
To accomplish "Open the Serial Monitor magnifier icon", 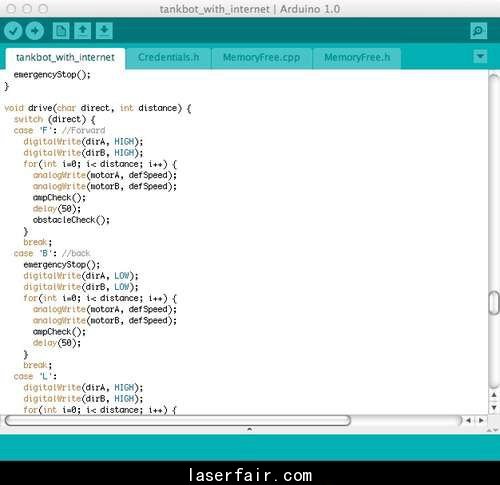I will pos(479,31).
